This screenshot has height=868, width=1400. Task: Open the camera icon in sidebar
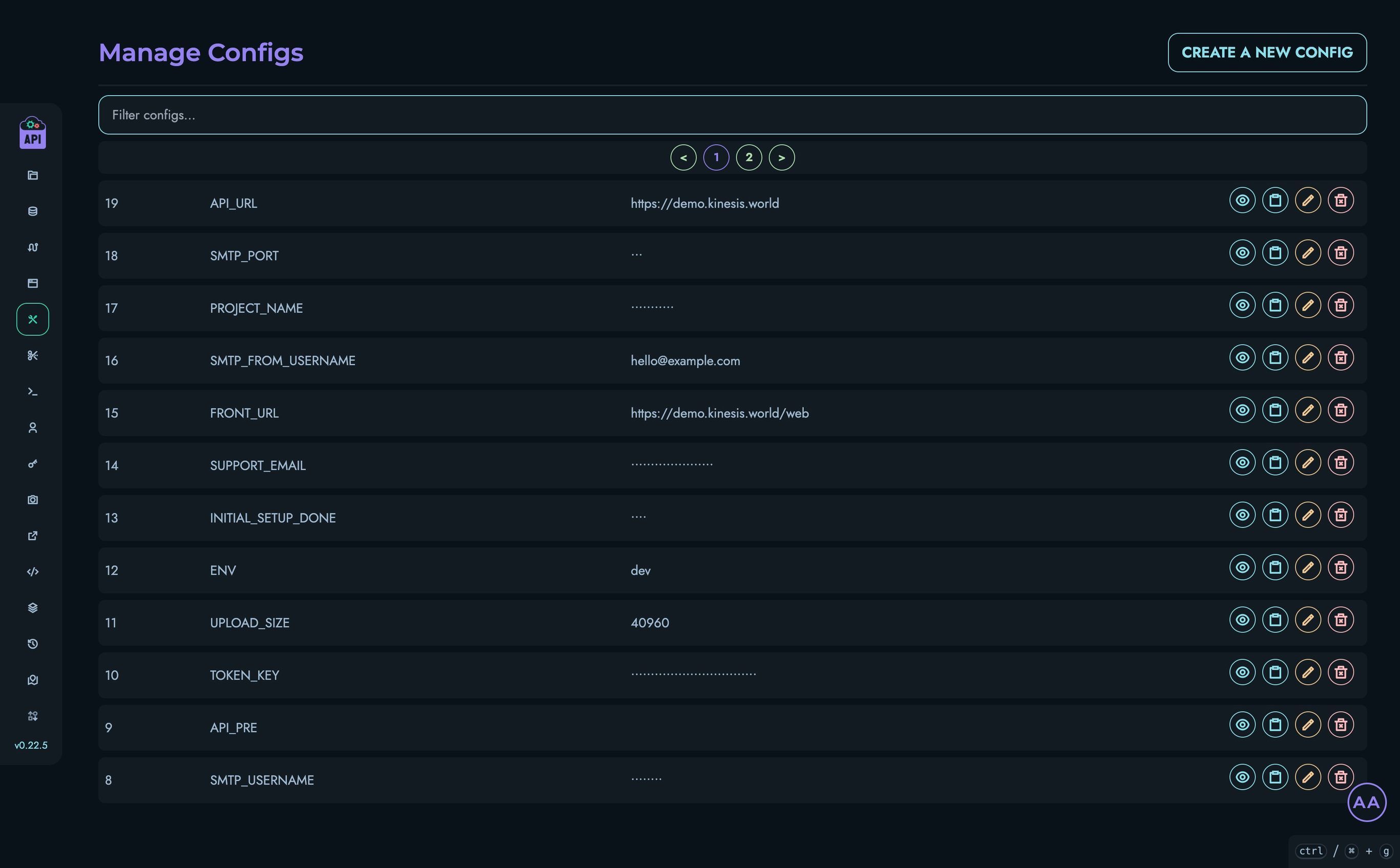click(x=33, y=499)
